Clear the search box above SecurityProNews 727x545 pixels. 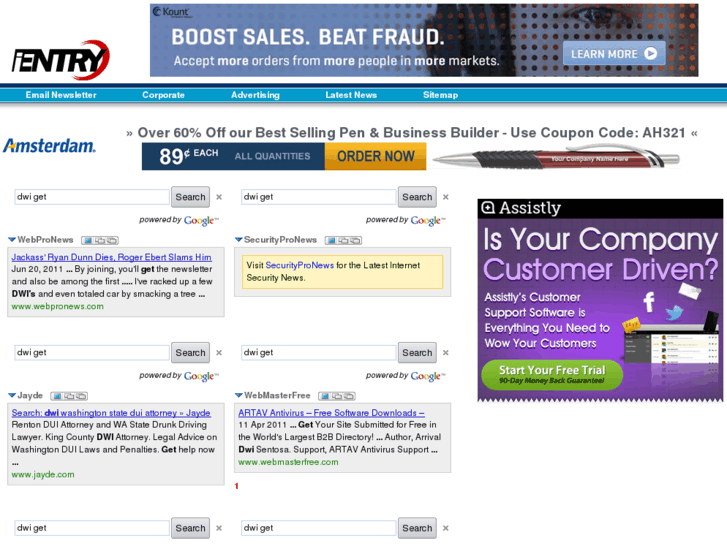pos(446,197)
